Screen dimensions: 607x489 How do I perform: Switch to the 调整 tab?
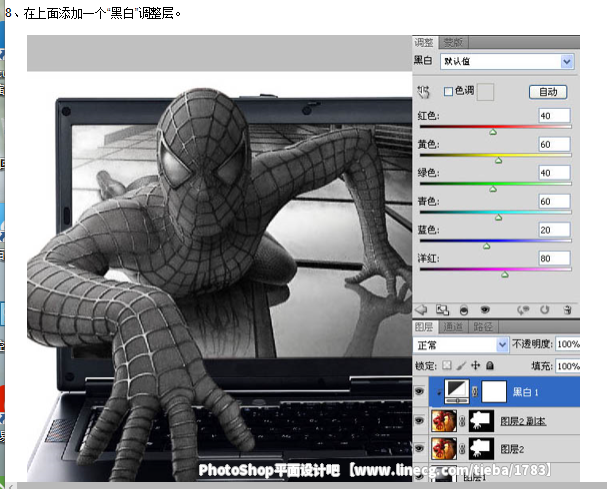tap(424, 42)
